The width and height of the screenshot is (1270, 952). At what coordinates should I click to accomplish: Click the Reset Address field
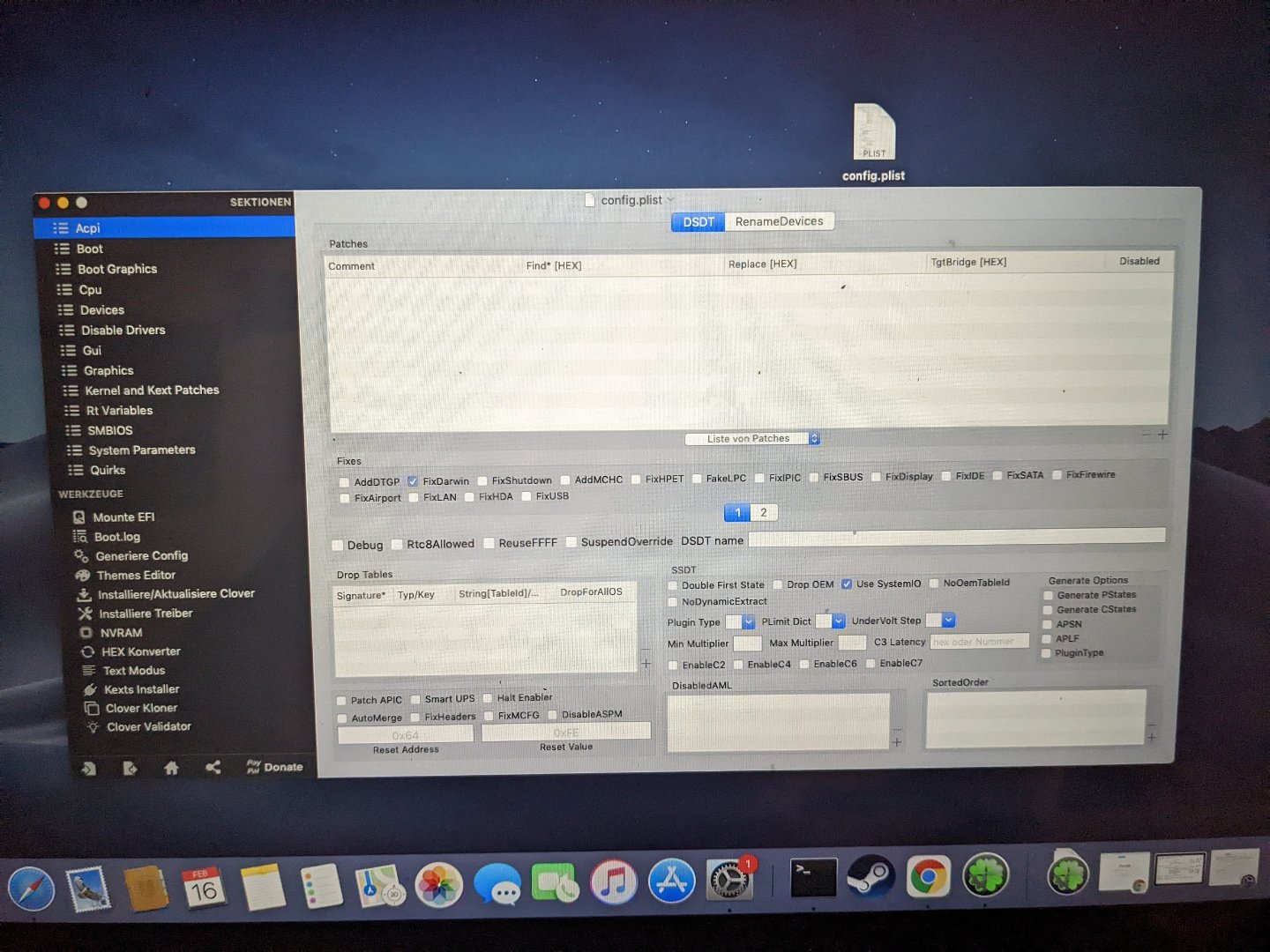(x=406, y=734)
